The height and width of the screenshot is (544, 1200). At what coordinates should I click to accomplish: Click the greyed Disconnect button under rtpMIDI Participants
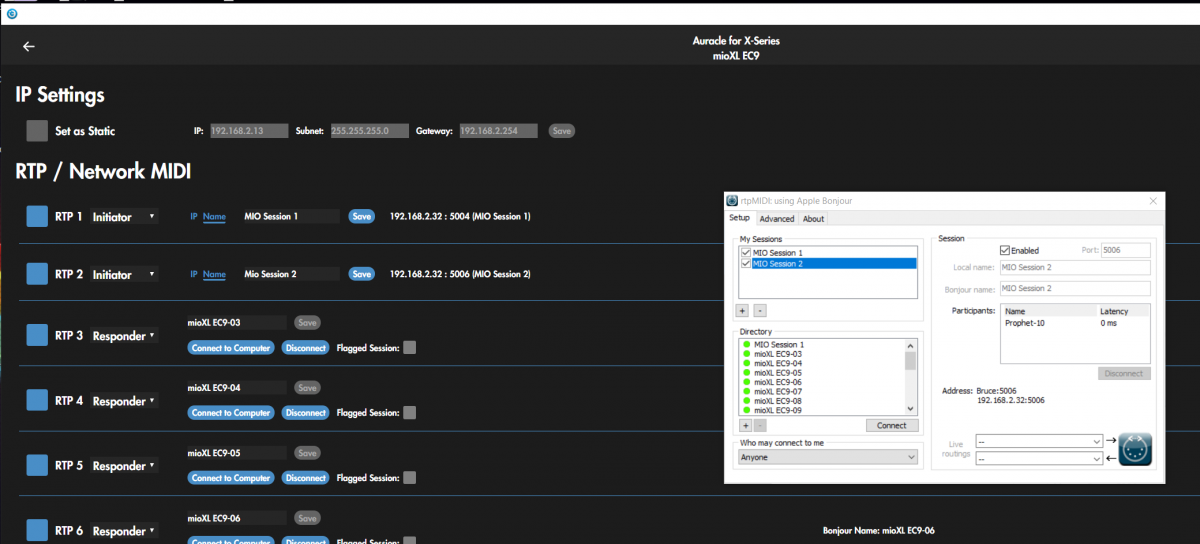coord(1124,373)
